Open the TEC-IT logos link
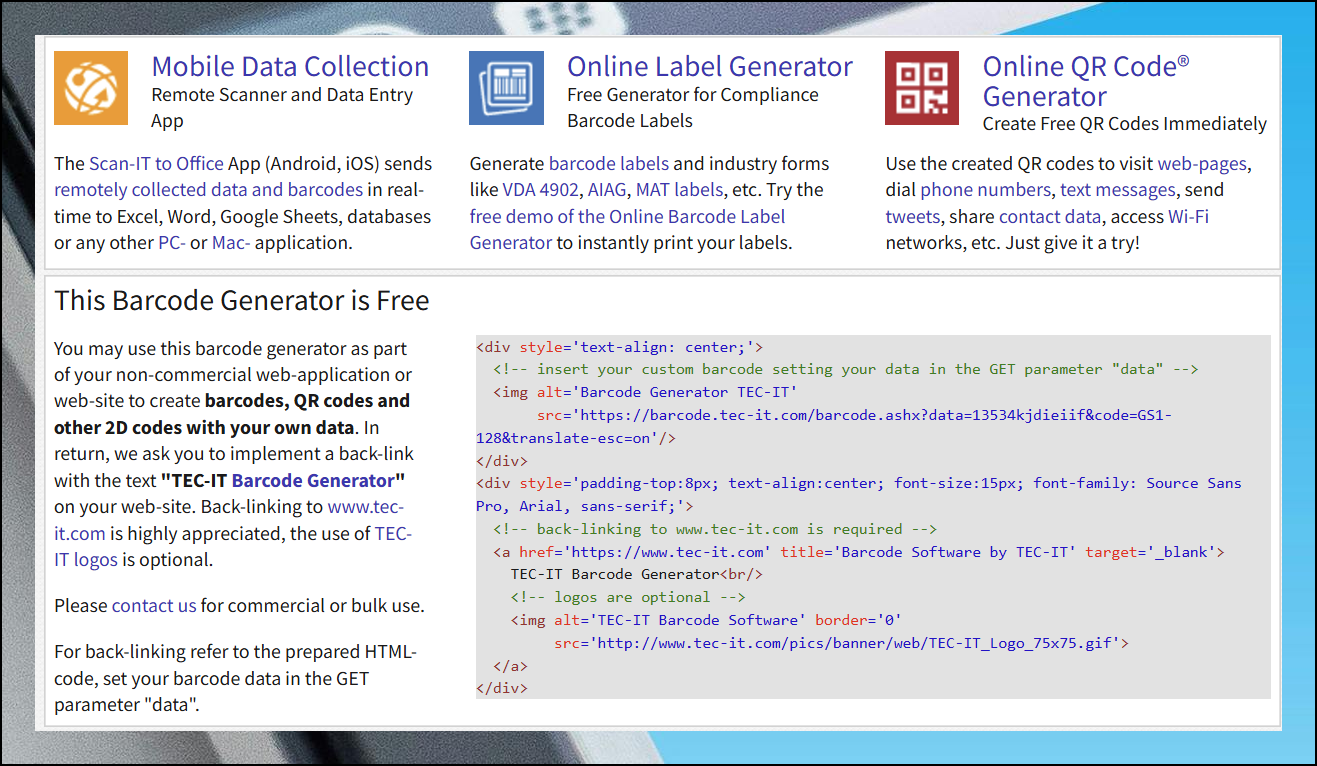This screenshot has width=1317, height=766. (233, 546)
